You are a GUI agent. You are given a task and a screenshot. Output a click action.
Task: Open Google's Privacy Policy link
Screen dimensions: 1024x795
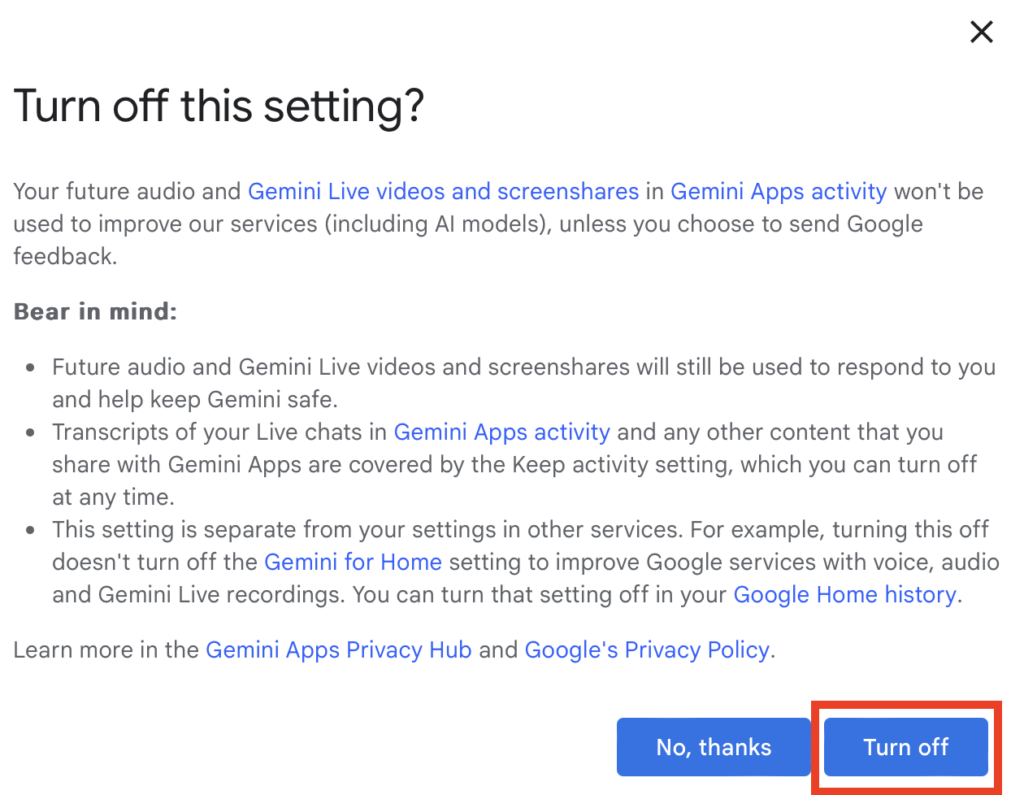[647, 650]
